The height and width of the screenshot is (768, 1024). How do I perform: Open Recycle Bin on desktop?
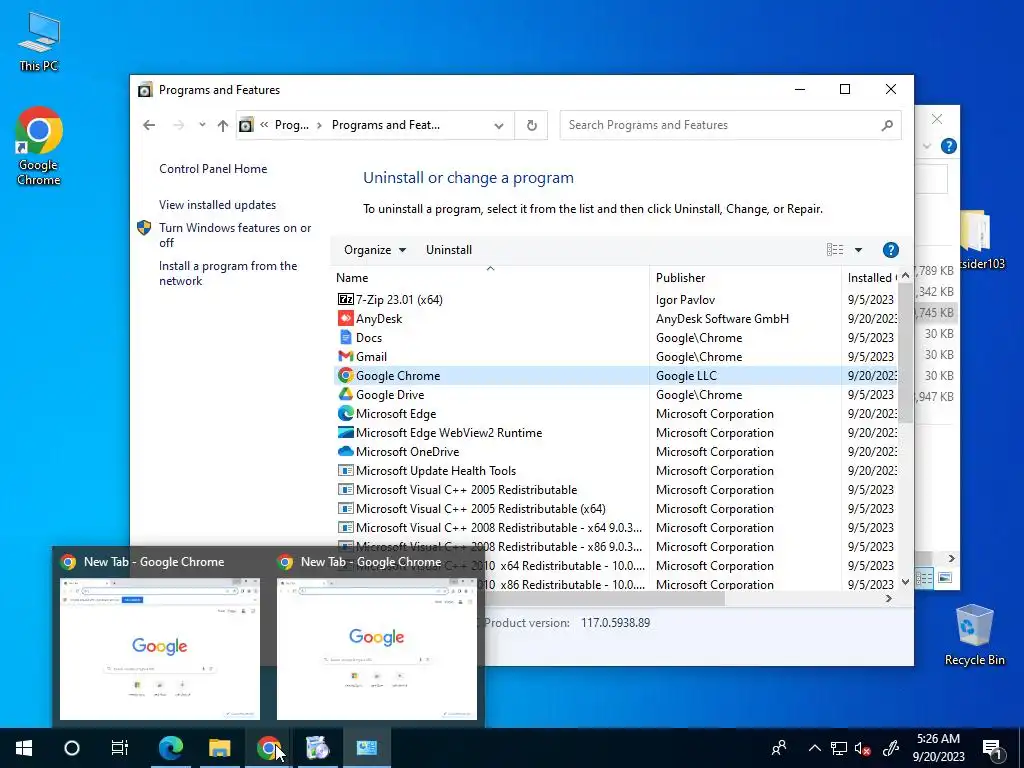(974, 635)
